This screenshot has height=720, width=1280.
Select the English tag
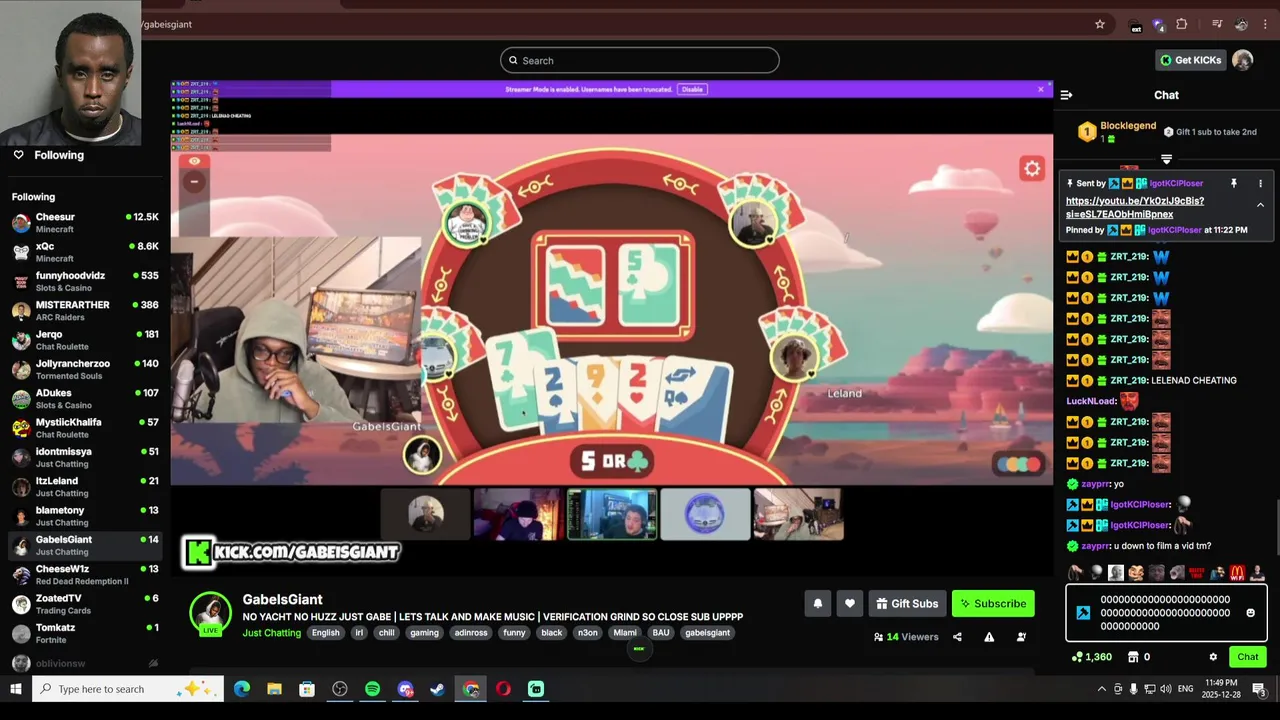click(x=325, y=633)
